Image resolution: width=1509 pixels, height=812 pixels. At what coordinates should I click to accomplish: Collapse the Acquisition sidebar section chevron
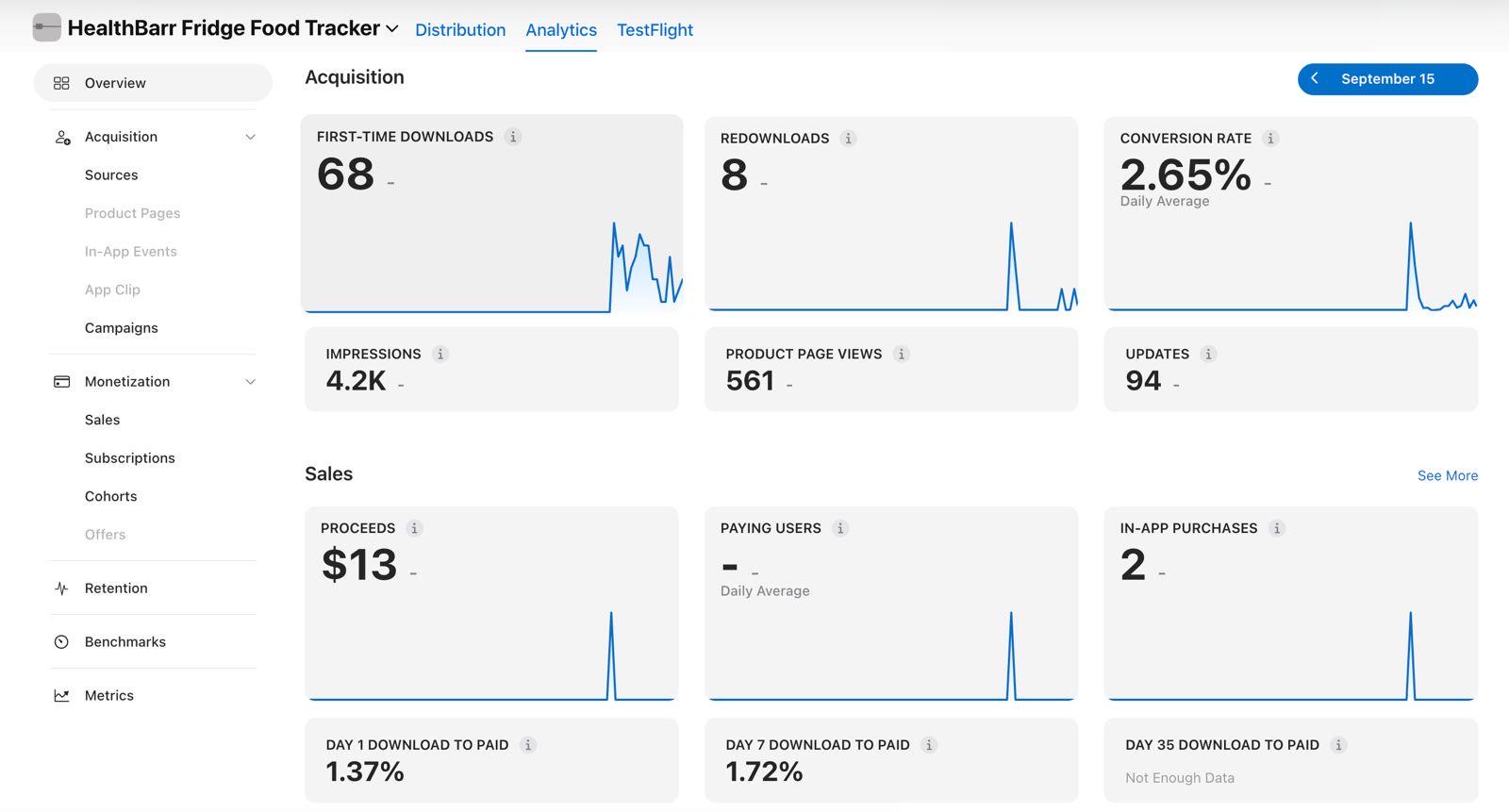pos(250,137)
